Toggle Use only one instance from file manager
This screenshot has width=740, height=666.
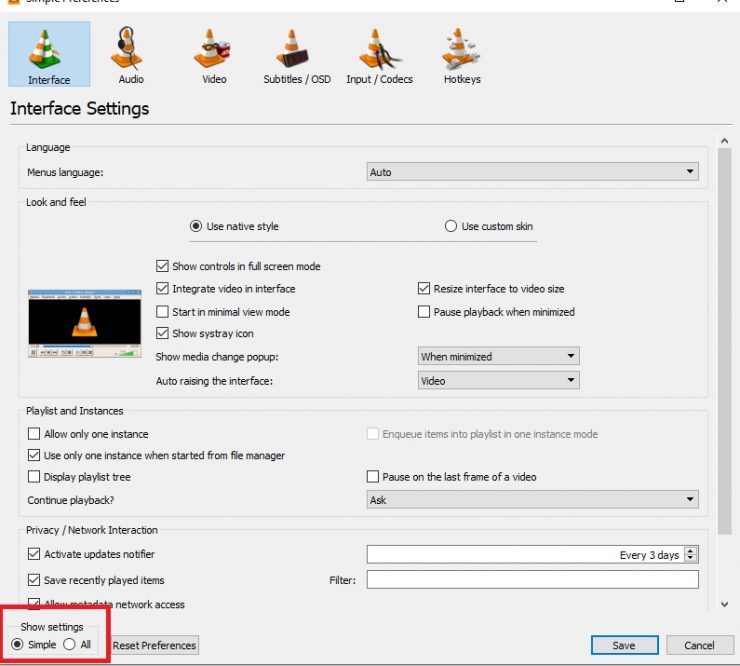(x=156, y=455)
